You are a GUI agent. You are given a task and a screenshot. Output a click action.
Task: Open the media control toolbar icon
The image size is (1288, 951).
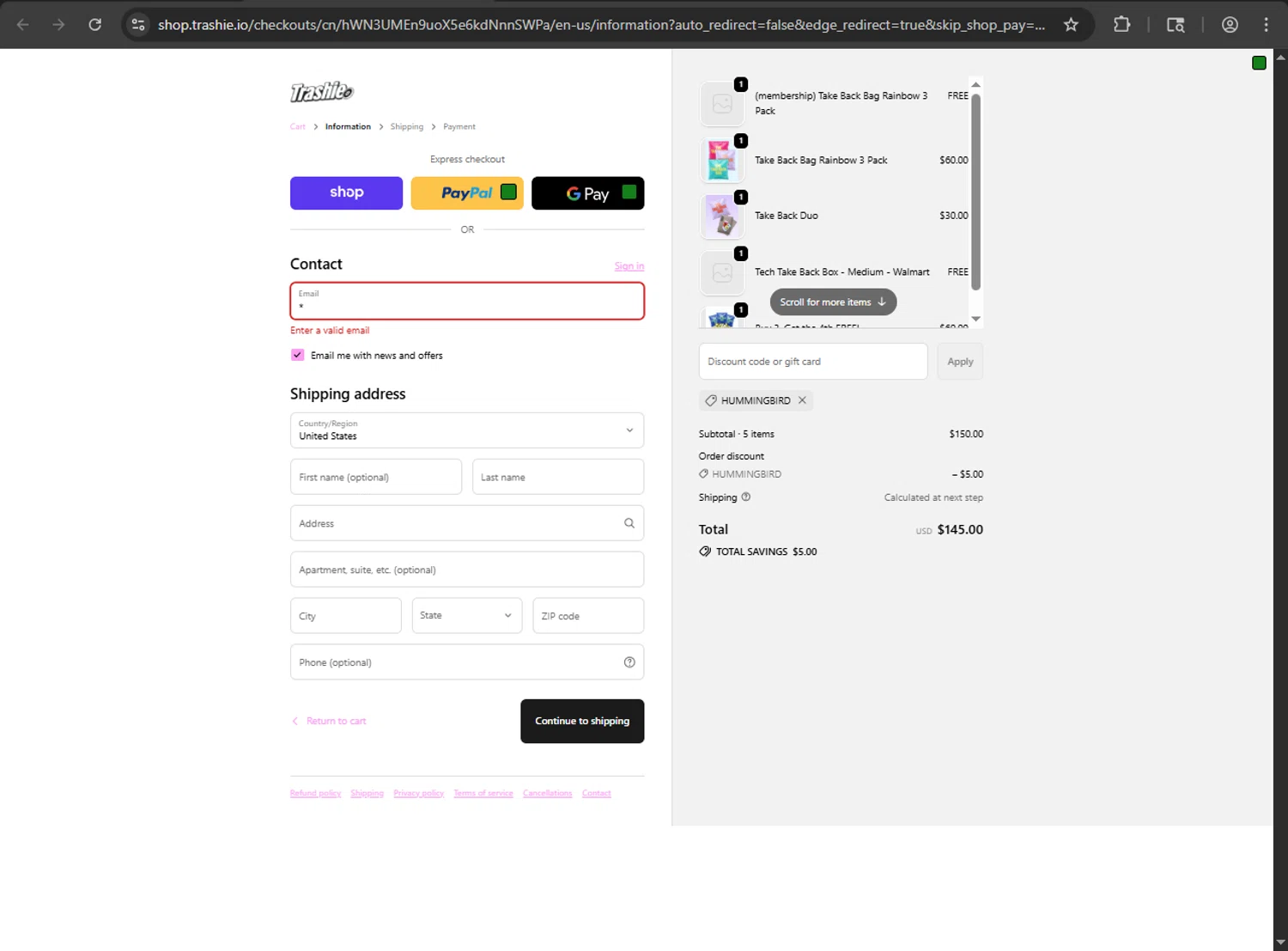click(1176, 25)
